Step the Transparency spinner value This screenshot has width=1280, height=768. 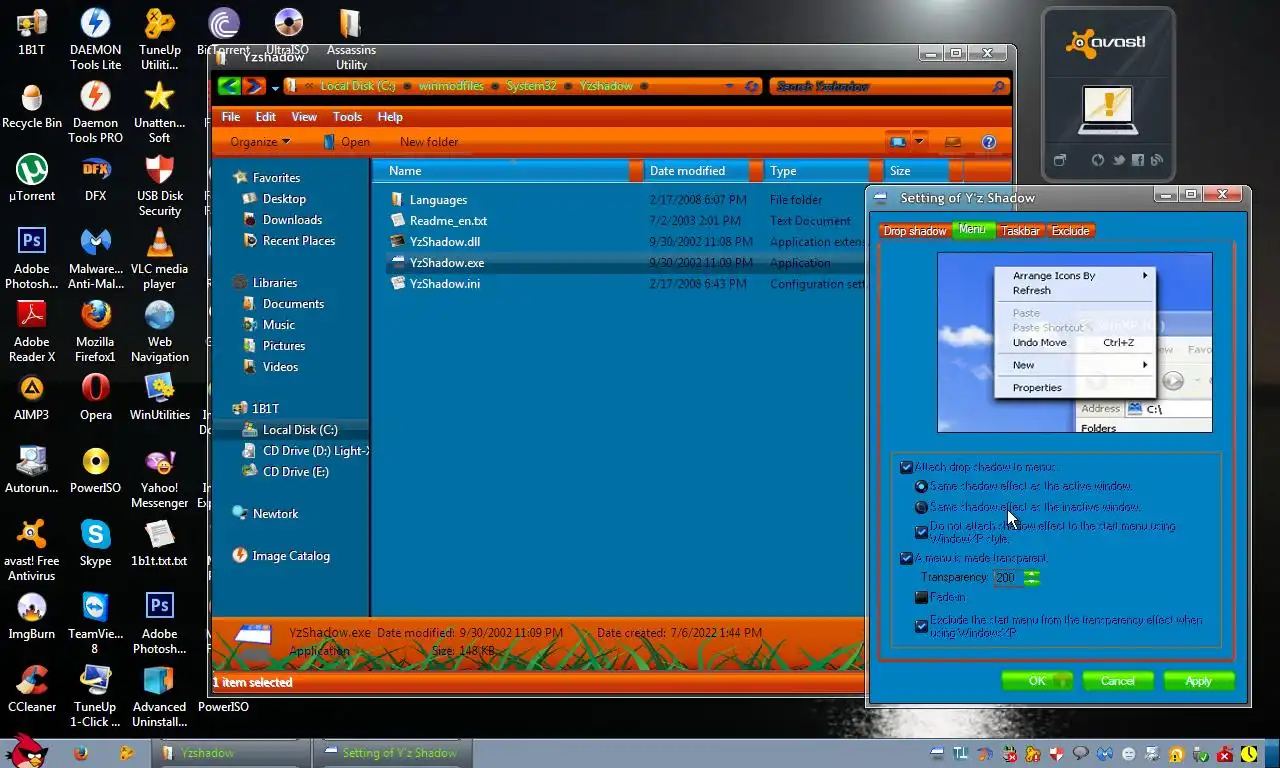pos(1031,578)
